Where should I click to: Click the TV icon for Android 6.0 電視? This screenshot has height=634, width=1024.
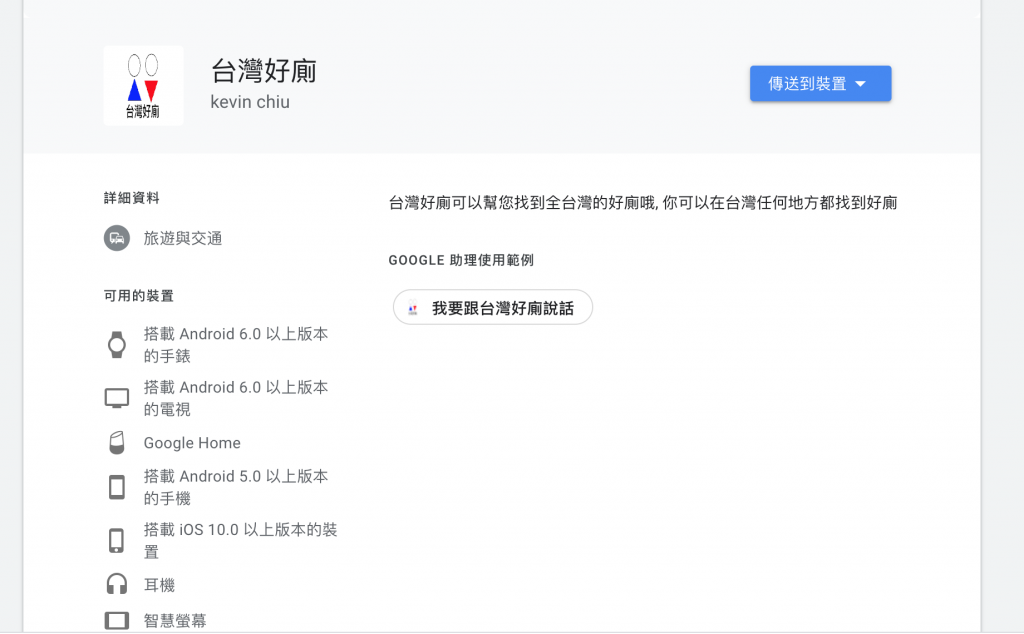(117, 398)
